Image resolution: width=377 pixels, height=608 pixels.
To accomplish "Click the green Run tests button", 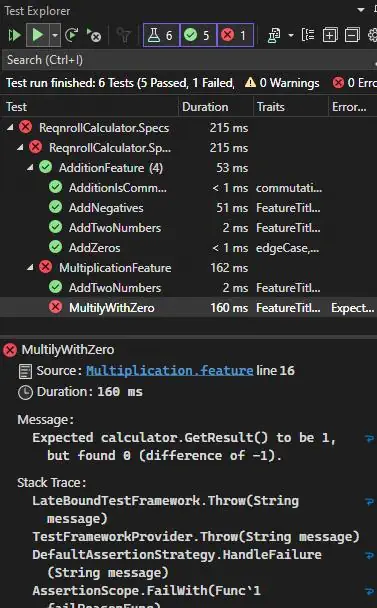I will [x=38, y=35].
